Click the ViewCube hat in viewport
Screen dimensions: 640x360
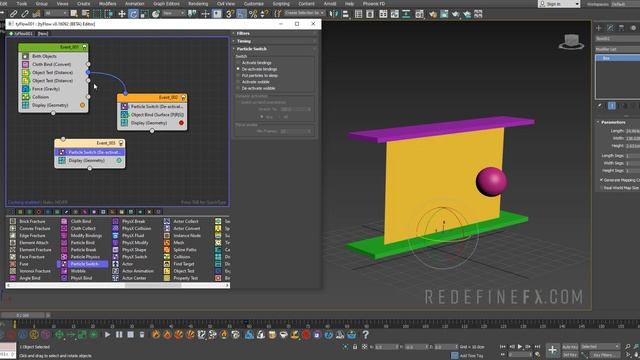(571, 41)
